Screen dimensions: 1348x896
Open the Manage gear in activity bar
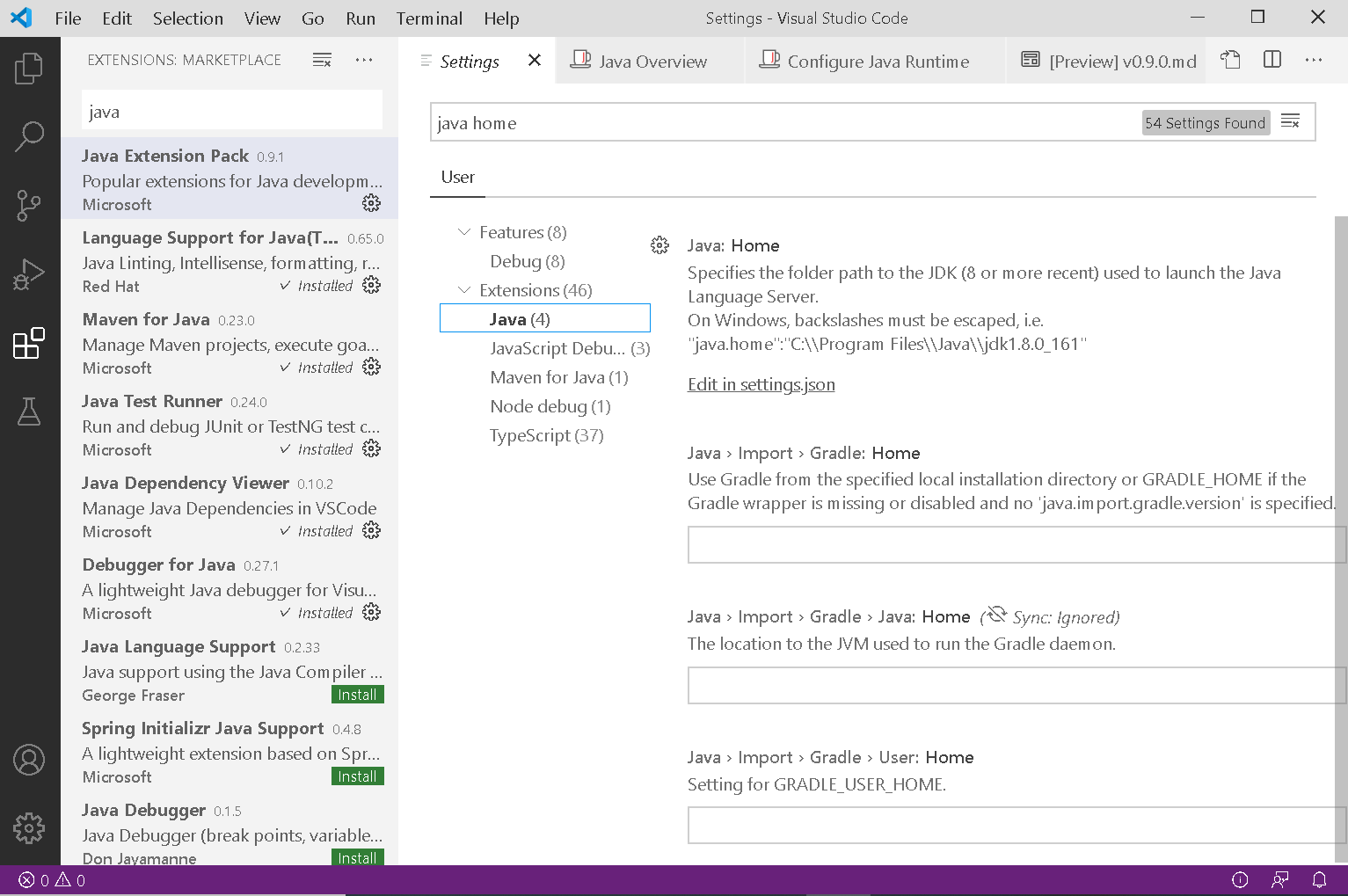point(29,828)
